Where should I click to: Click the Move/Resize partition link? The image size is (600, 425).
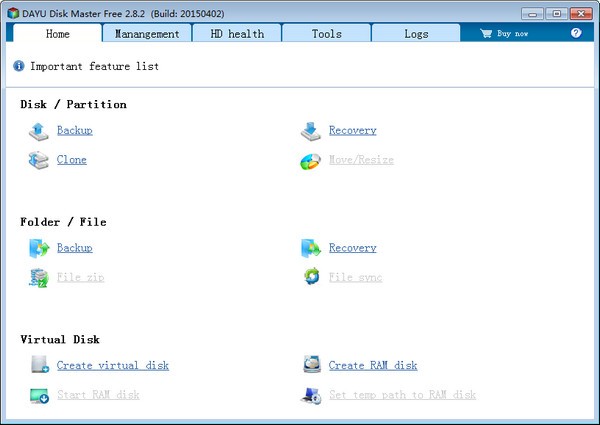pos(361,160)
